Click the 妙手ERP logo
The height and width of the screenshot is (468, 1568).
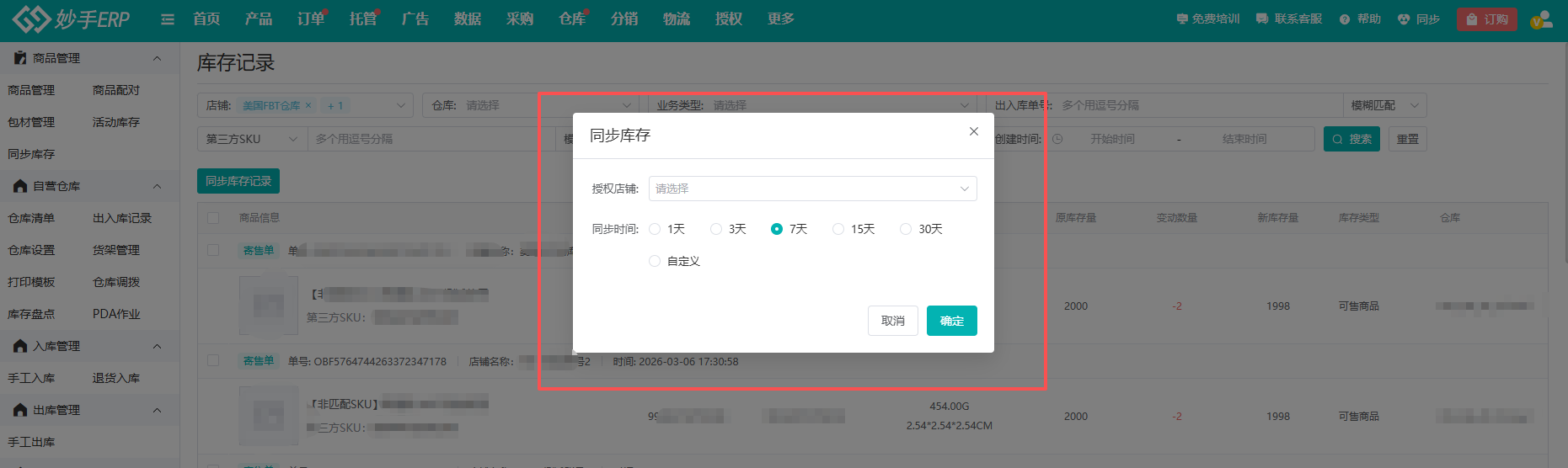(72, 19)
